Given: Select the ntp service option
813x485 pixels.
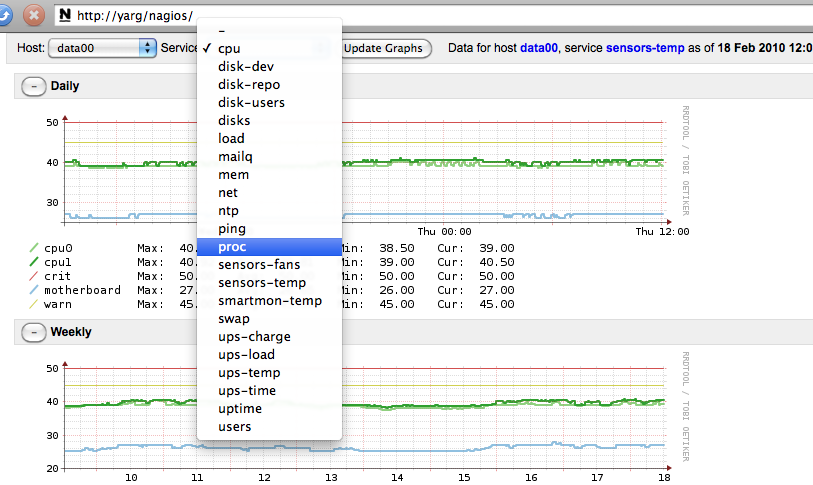Looking at the screenshot, I should [269, 211].
